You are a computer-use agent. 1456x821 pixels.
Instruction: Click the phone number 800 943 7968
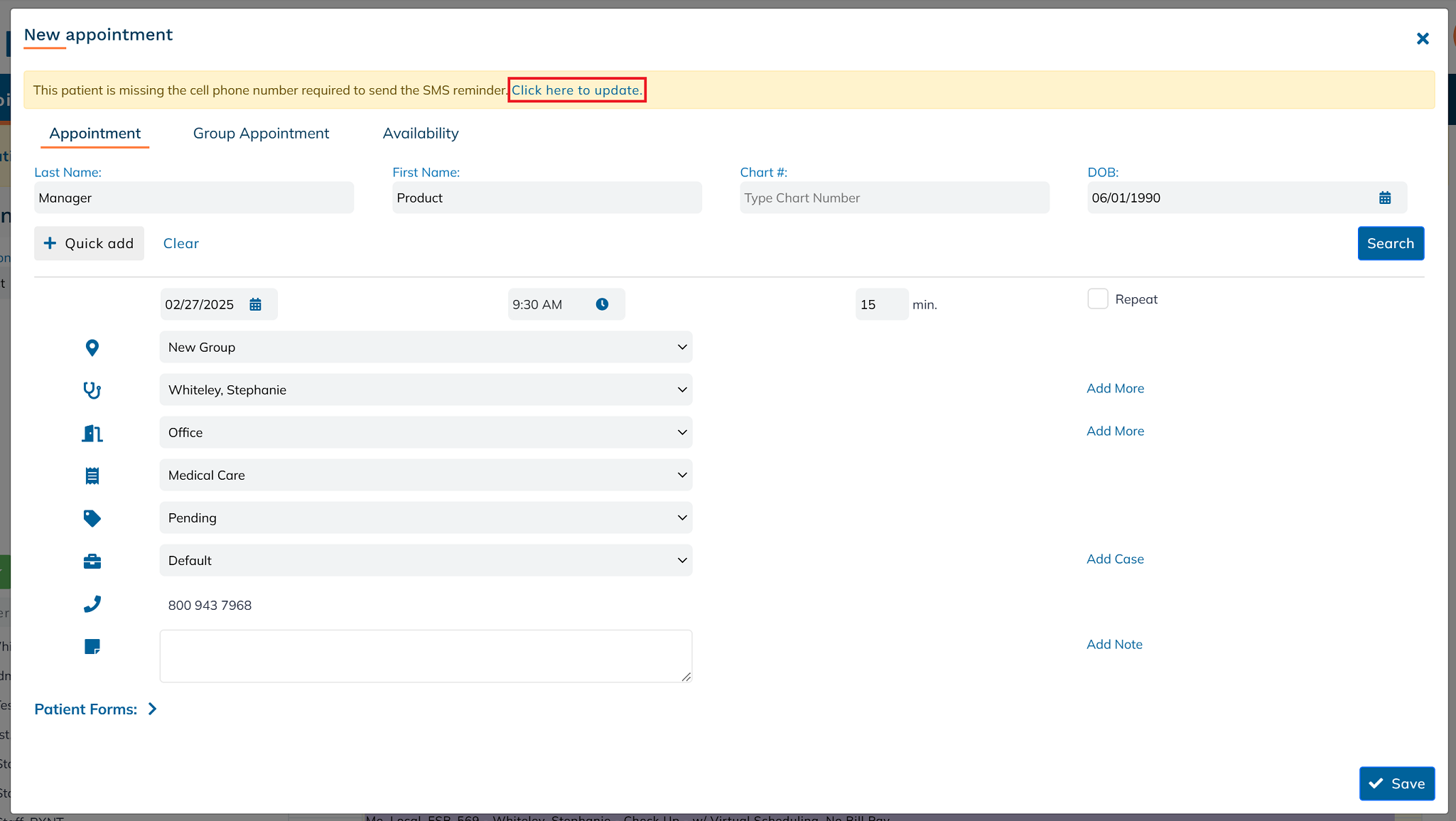pyautogui.click(x=210, y=605)
